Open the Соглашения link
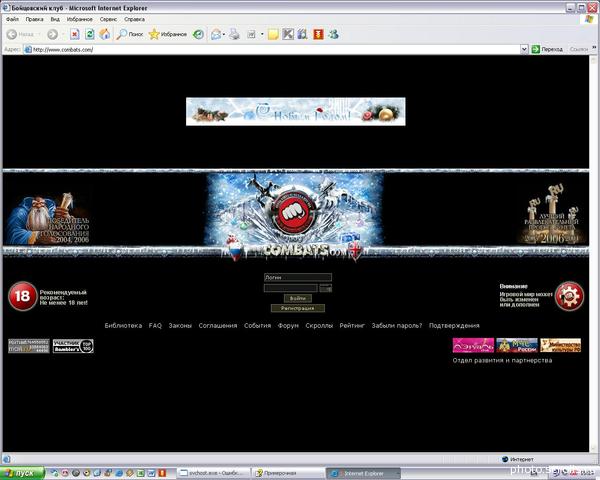The height and width of the screenshot is (480, 600). pyautogui.click(x=218, y=326)
